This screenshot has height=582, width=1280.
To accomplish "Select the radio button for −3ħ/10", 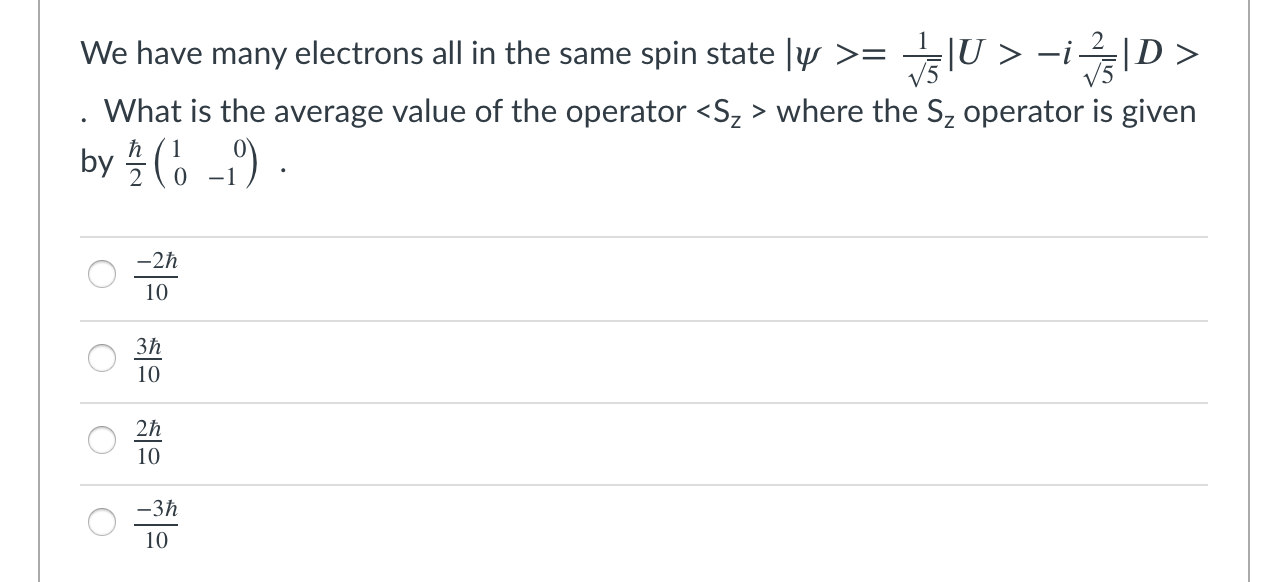I will coord(103,524).
